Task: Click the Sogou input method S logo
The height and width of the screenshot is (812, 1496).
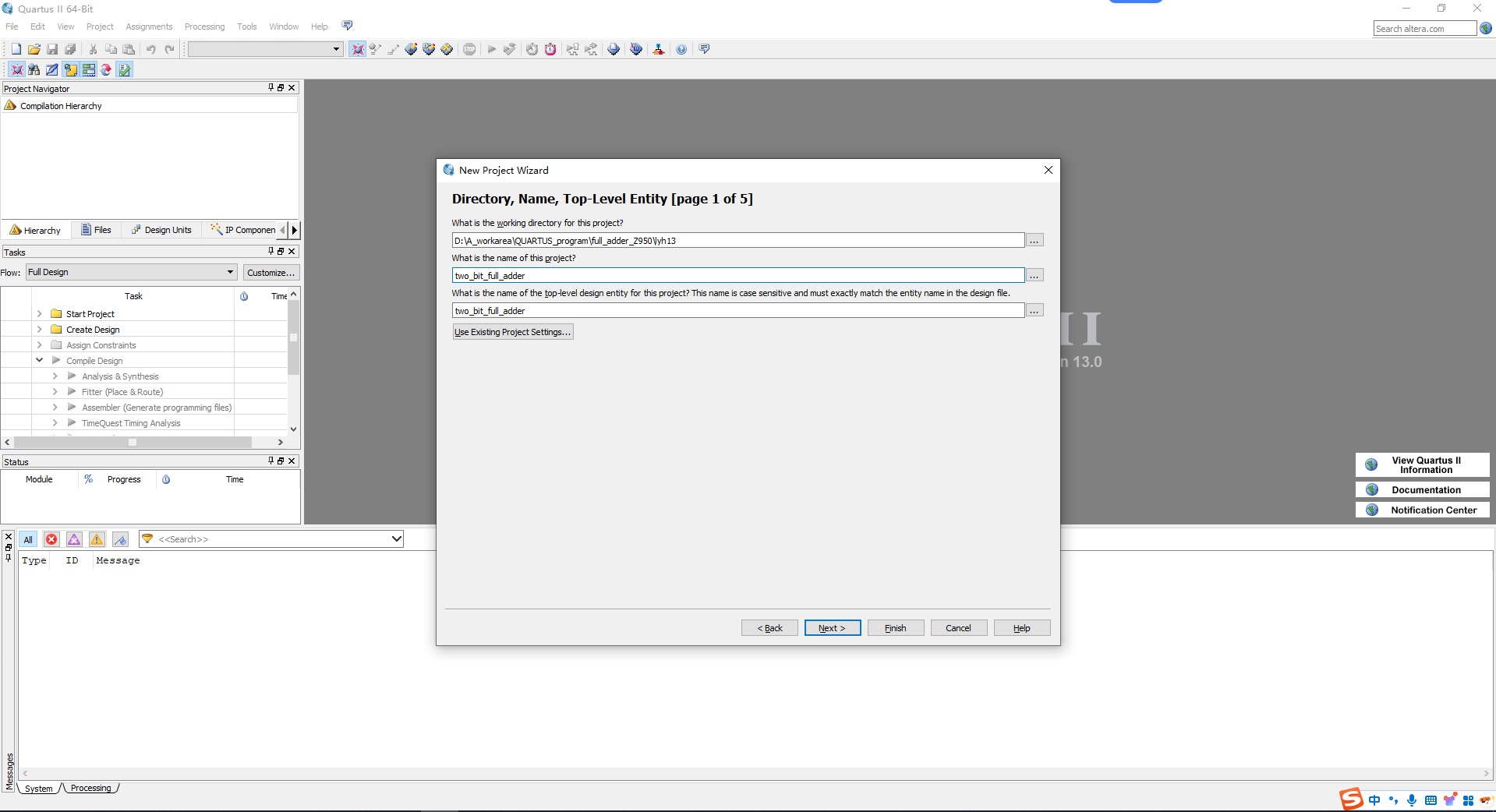Action: coord(1351,799)
